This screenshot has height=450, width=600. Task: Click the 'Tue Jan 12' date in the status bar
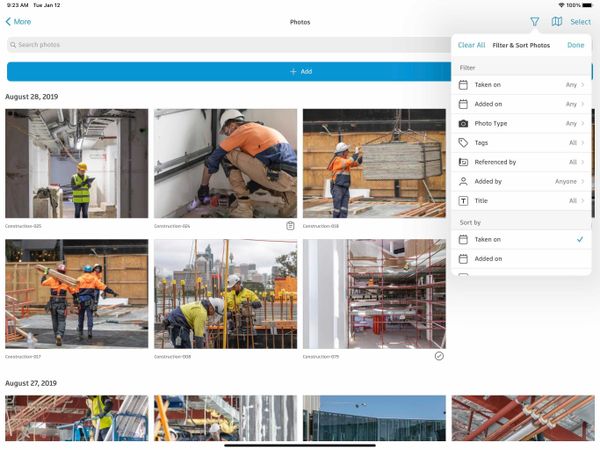tap(47, 5)
